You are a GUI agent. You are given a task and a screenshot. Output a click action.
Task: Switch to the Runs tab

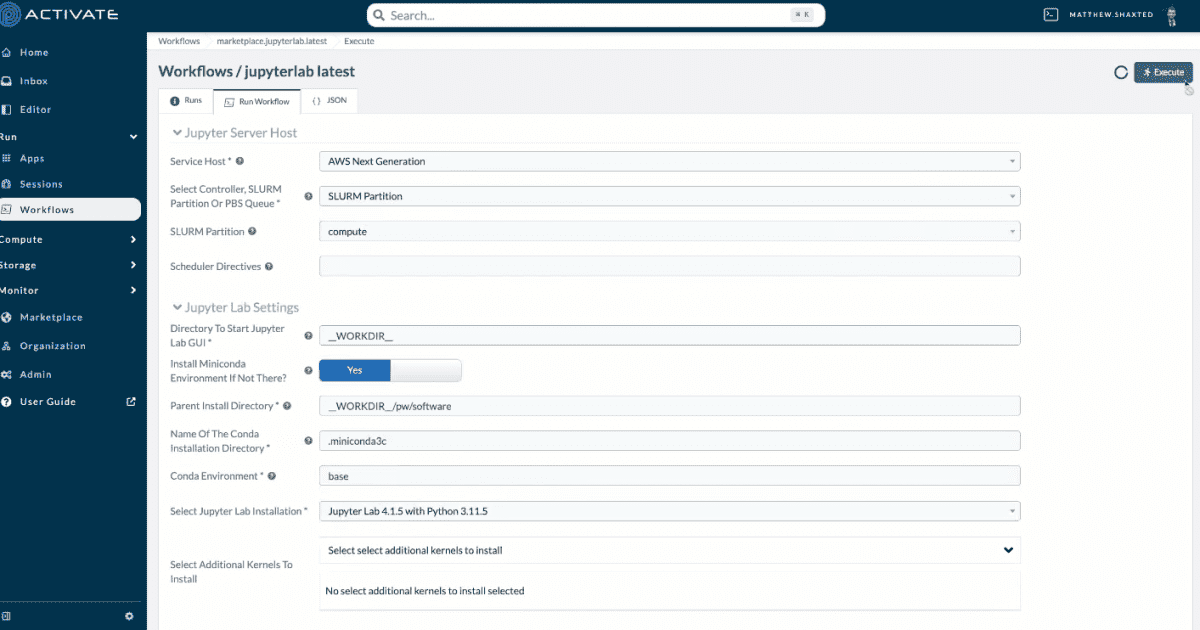point(186,101)
